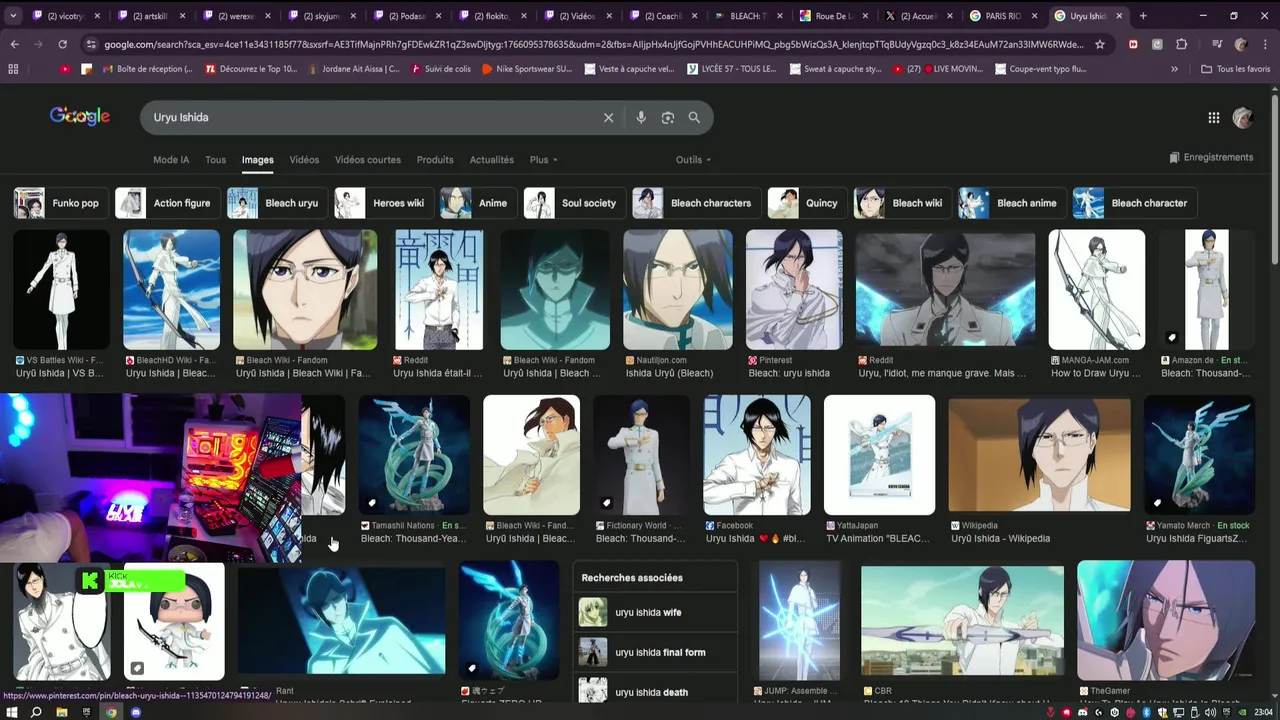Switch to the Mode IA tab

tap(171, 160)
